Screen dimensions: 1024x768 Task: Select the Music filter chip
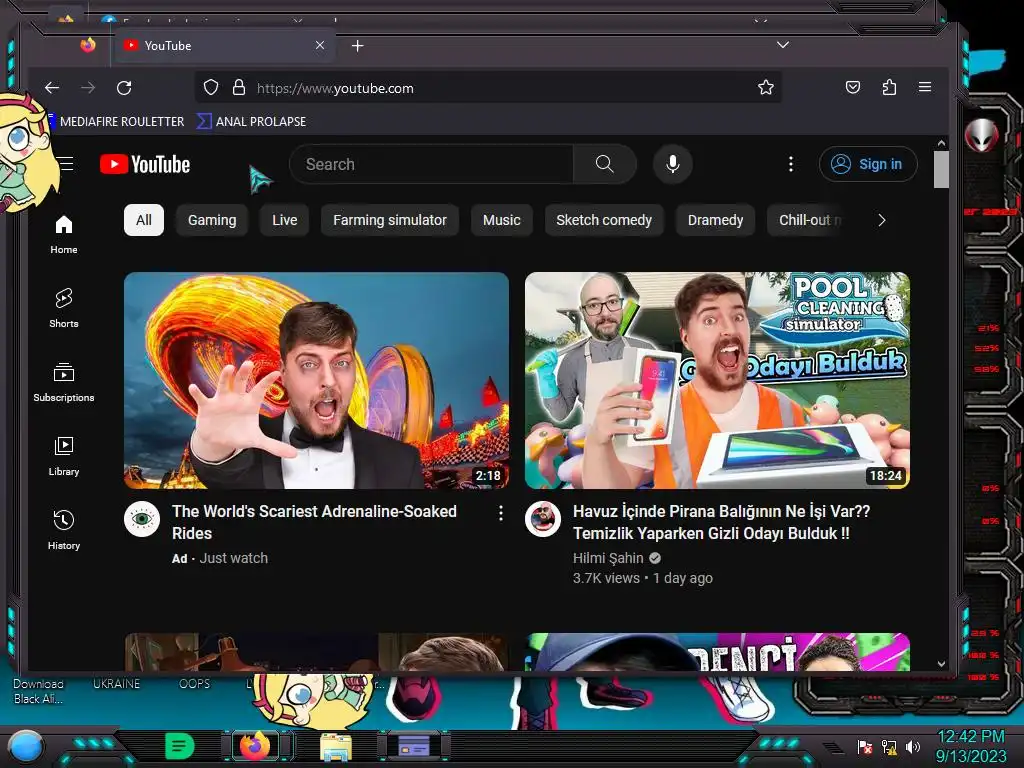(502, 220)
